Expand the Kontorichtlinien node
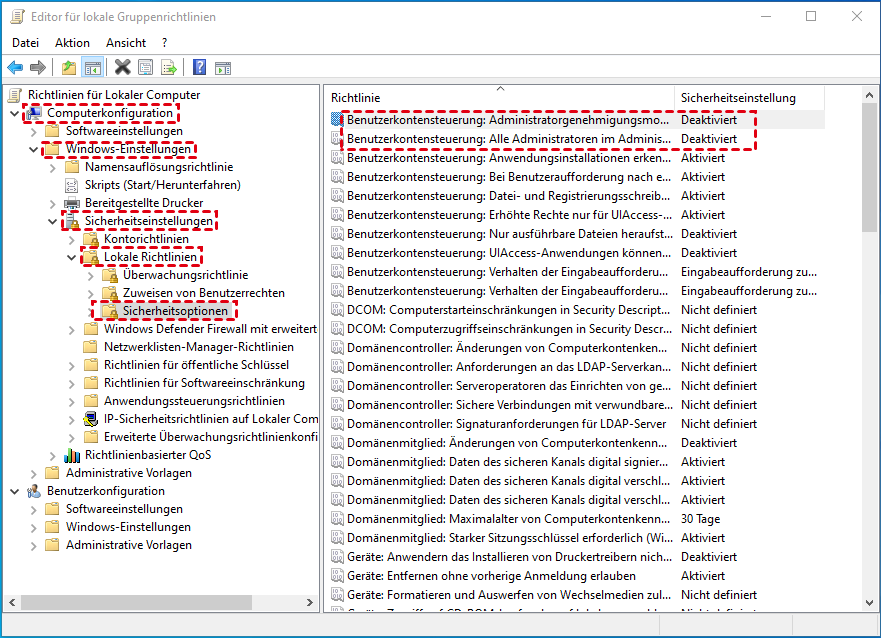 coord(72,239)
